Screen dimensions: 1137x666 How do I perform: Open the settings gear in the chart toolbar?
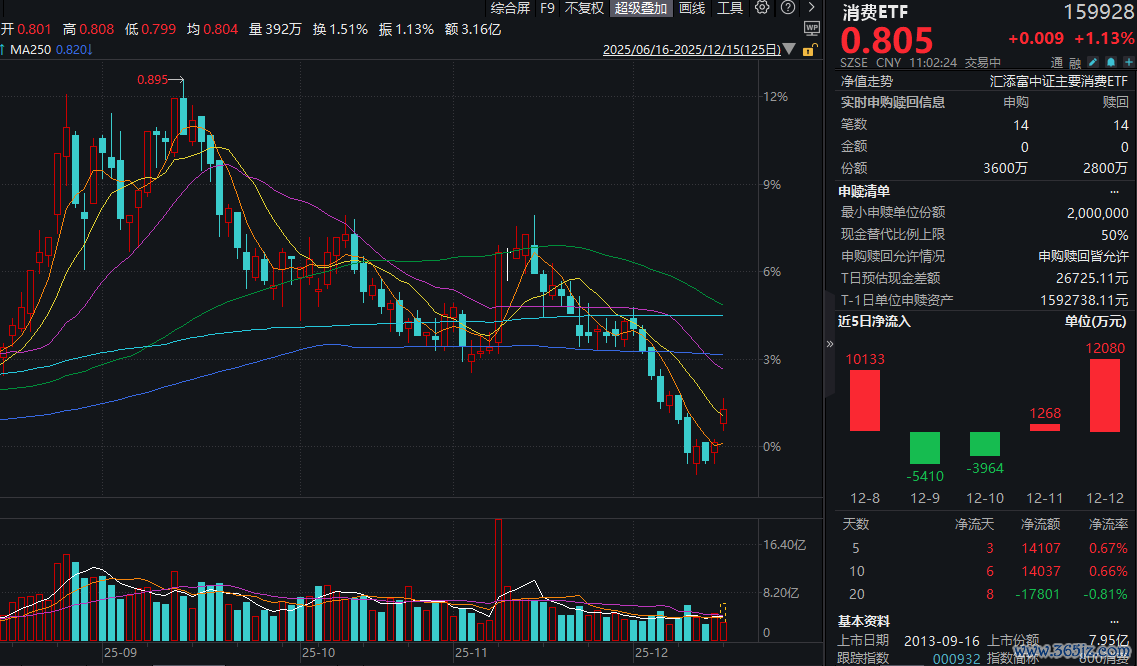762,8
